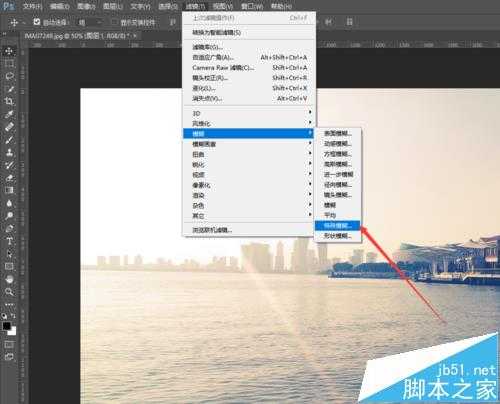Select the Brush tool
Image resolution: width=500 pixels, height=404 pixels.
coord(9,140)
